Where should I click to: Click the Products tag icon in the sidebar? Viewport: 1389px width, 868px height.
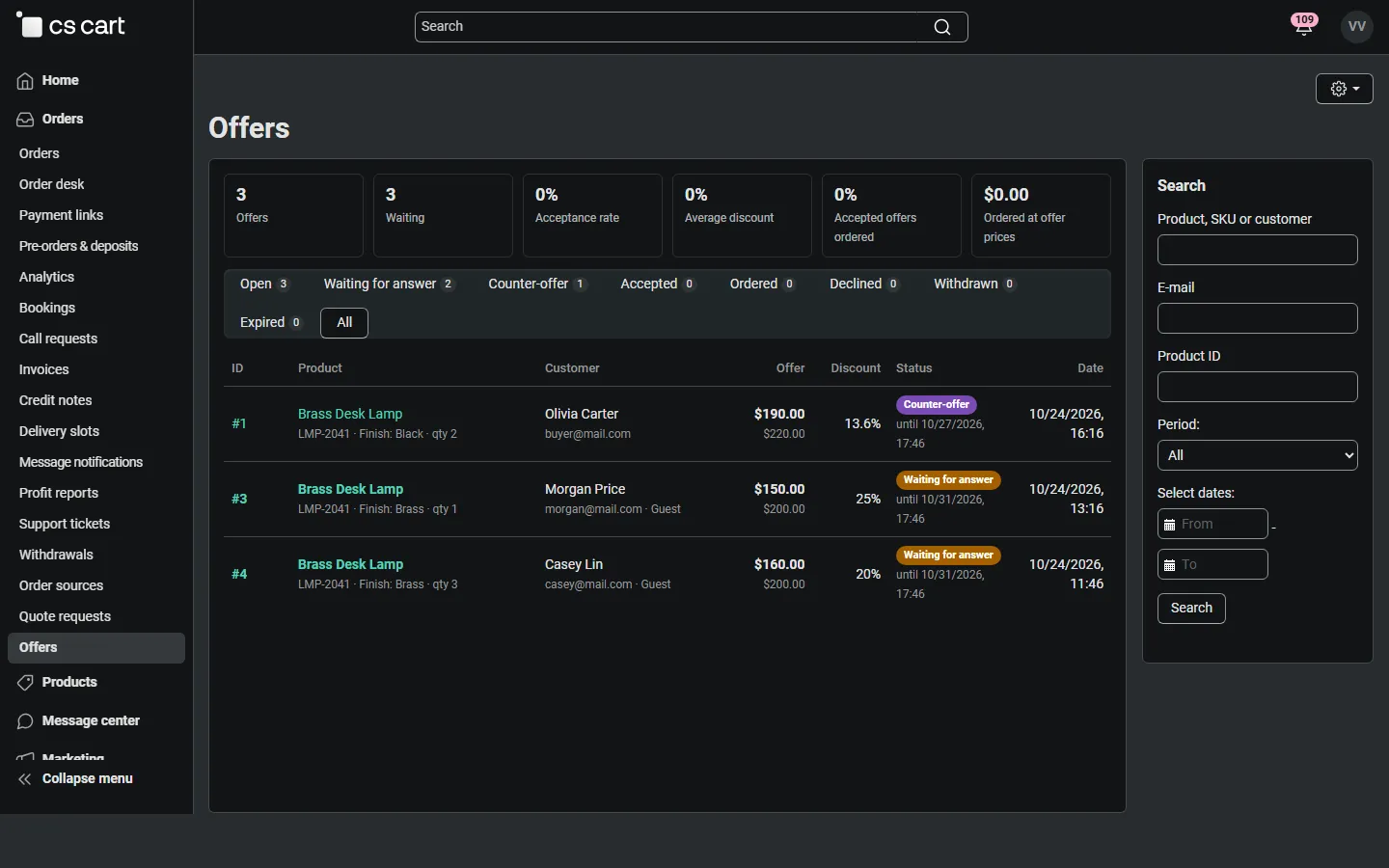pyautogui.click(x=25, y=683)
